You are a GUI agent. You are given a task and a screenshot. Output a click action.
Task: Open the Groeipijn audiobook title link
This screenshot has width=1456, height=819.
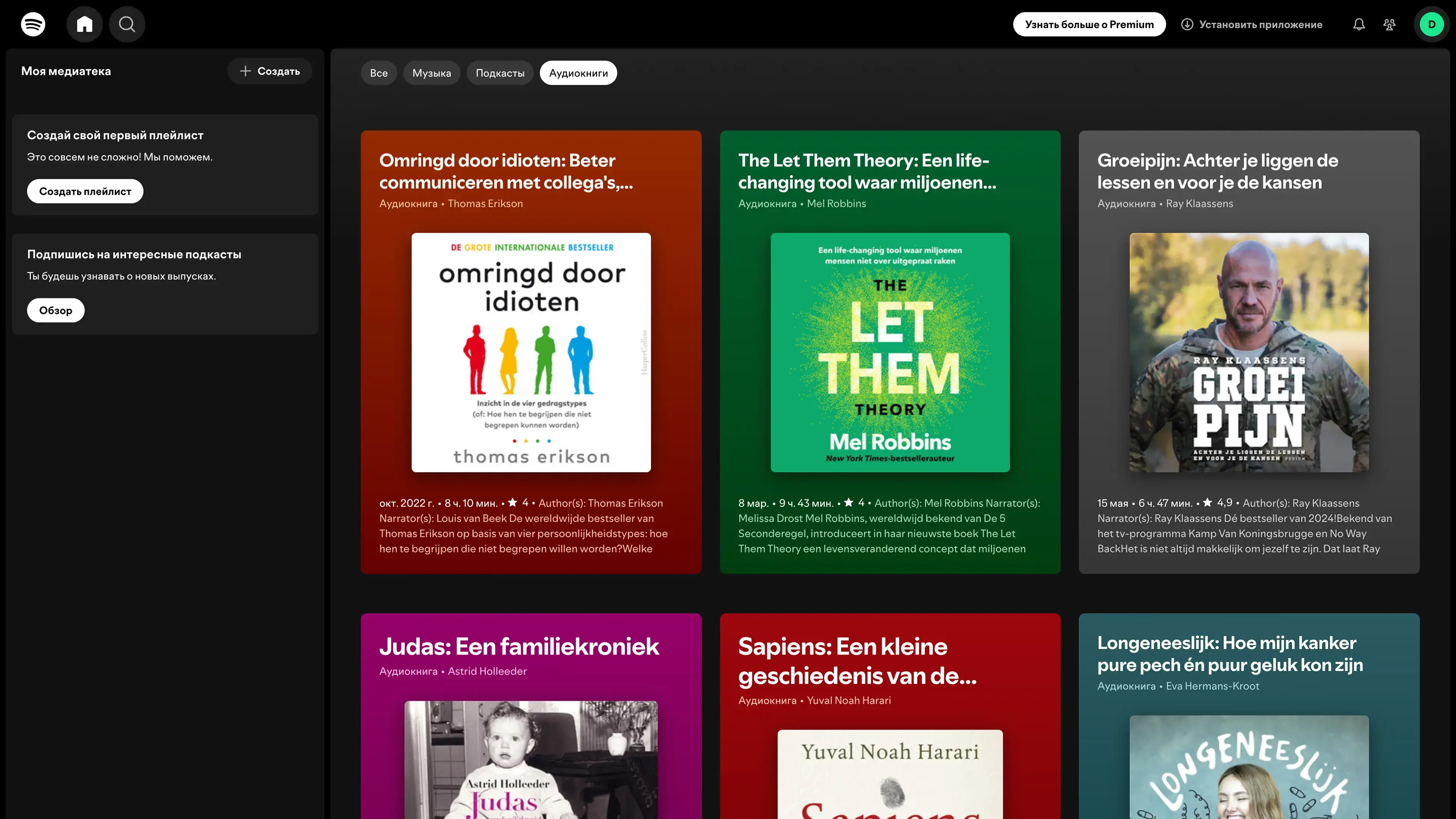click(1217, 171)
